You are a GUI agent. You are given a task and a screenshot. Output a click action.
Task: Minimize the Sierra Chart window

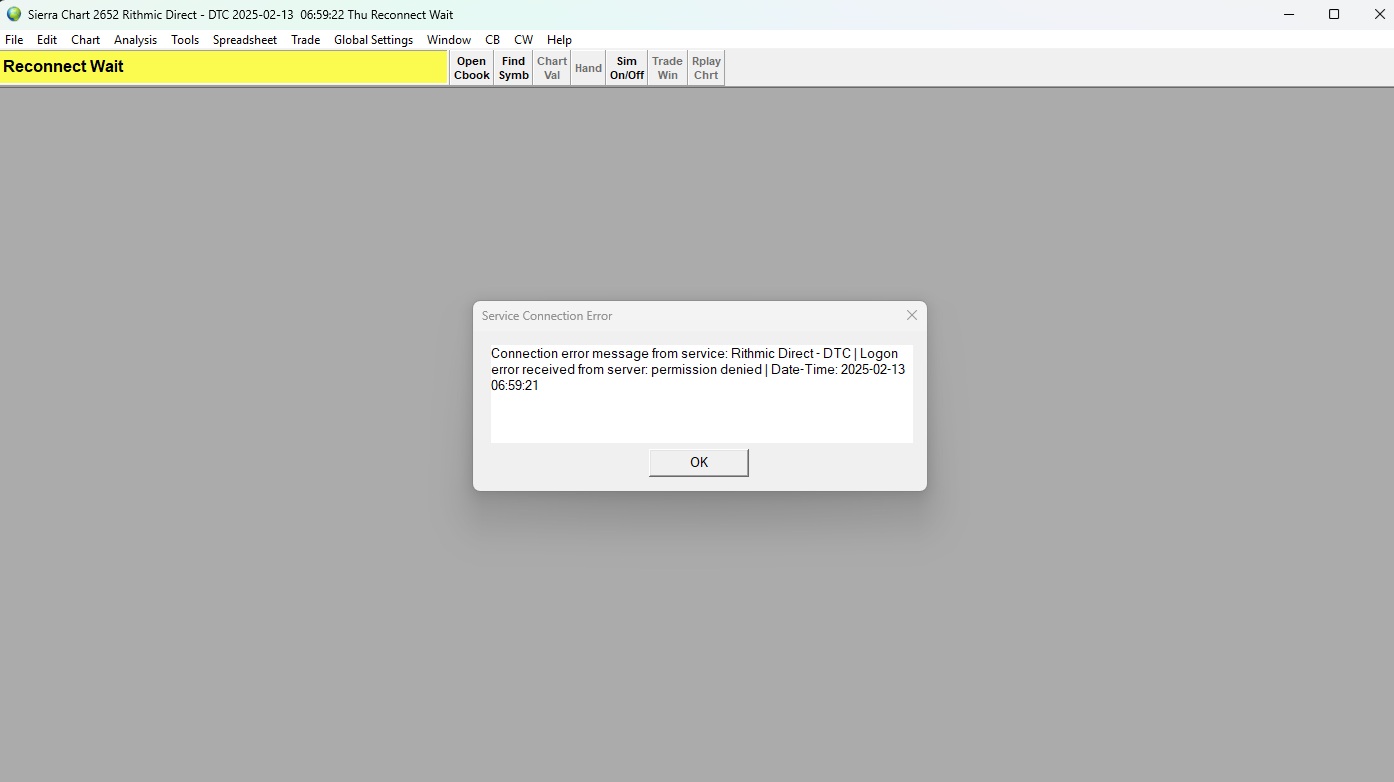tap(1288, 14)
